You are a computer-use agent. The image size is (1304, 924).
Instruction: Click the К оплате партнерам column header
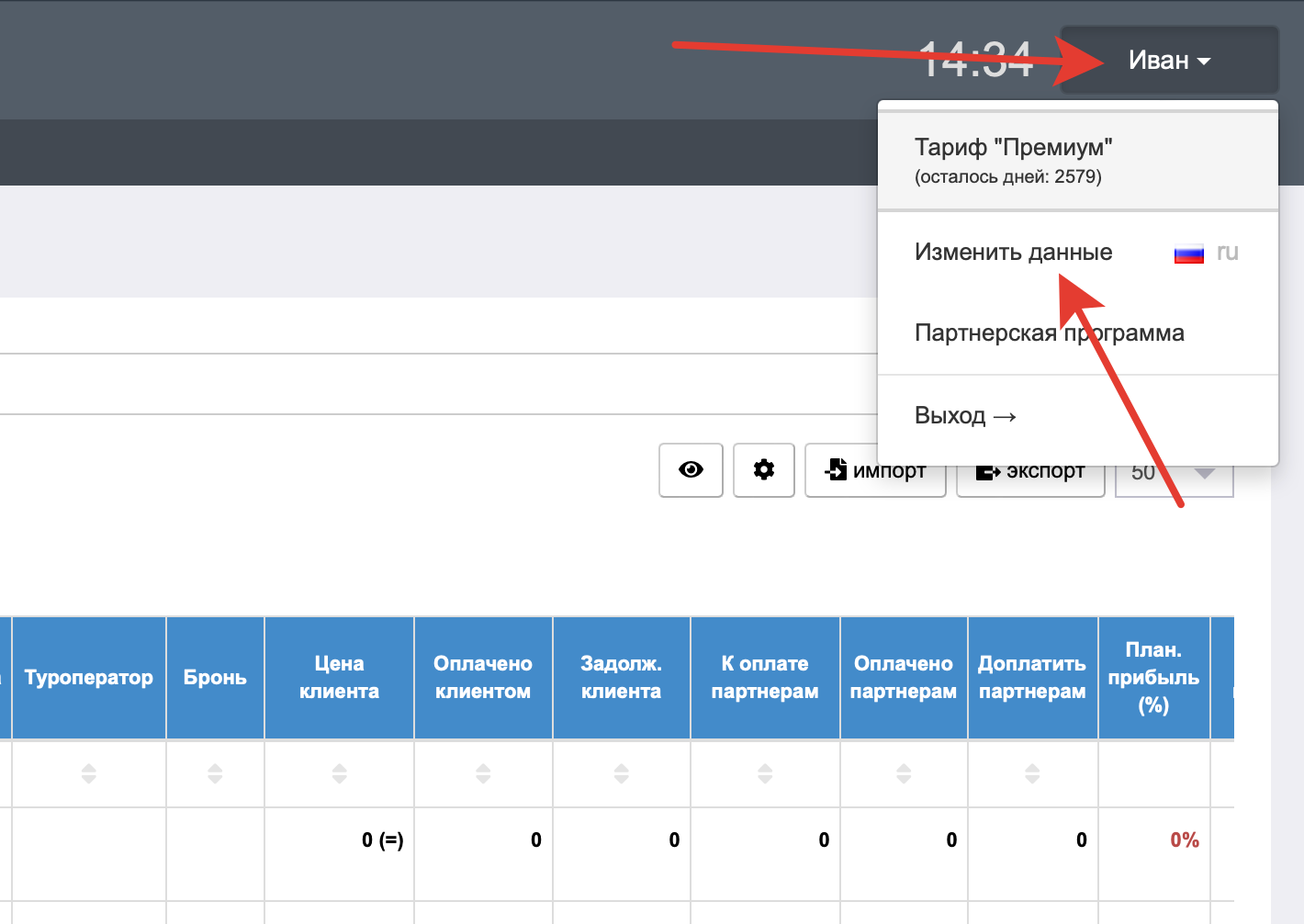pos(765,678)
